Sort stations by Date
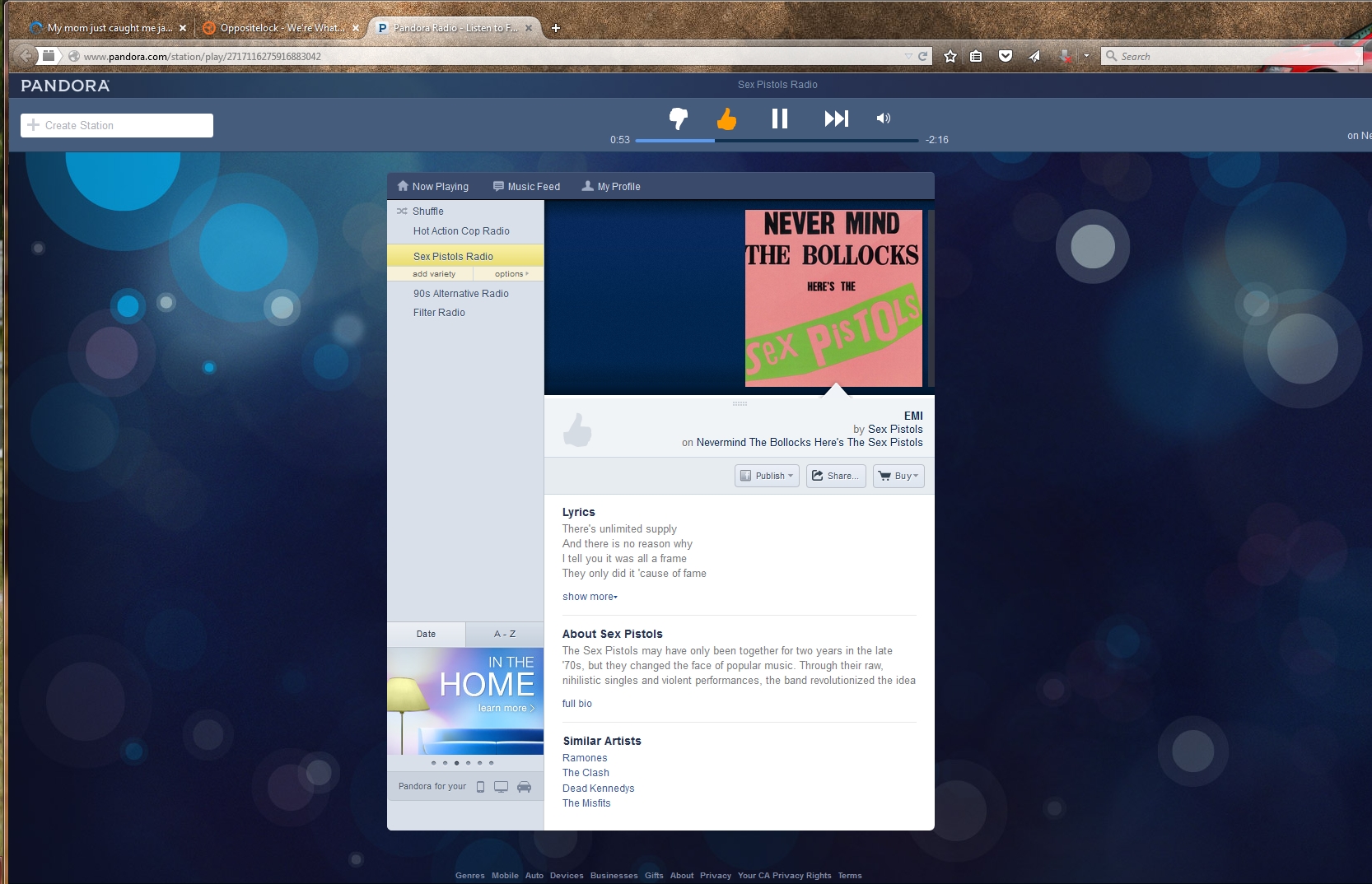1372x884 pixels. click(x=427, y=634)
